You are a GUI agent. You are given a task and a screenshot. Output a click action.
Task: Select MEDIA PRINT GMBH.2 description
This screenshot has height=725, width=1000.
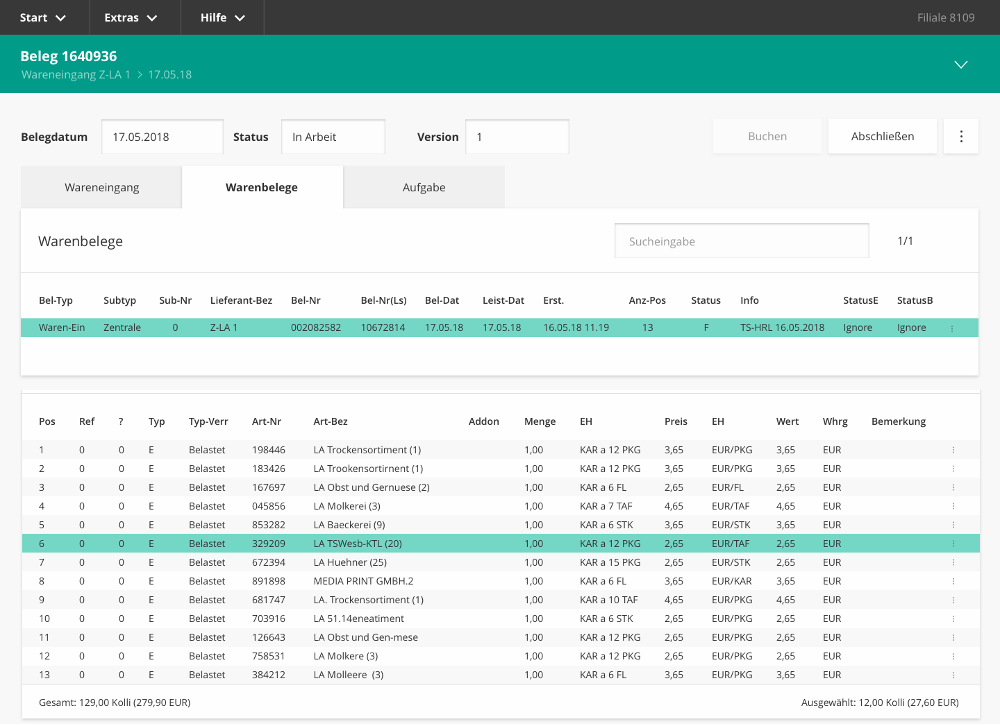pos(364,582)
